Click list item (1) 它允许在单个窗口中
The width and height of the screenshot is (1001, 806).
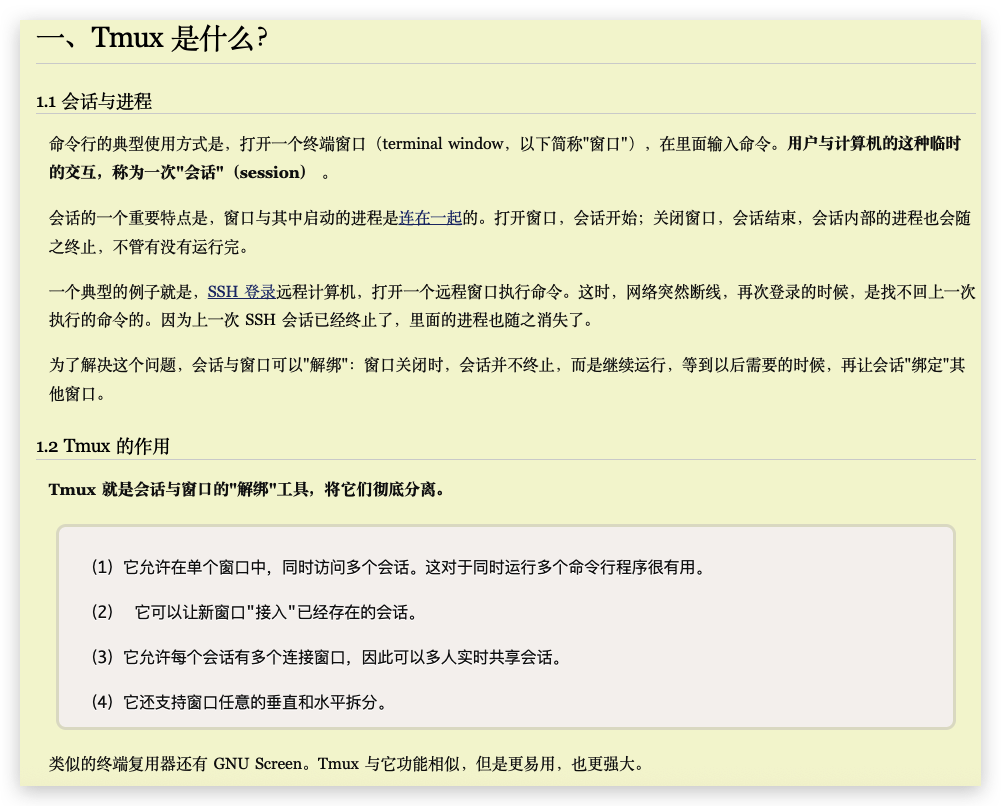tap(398, 567)
